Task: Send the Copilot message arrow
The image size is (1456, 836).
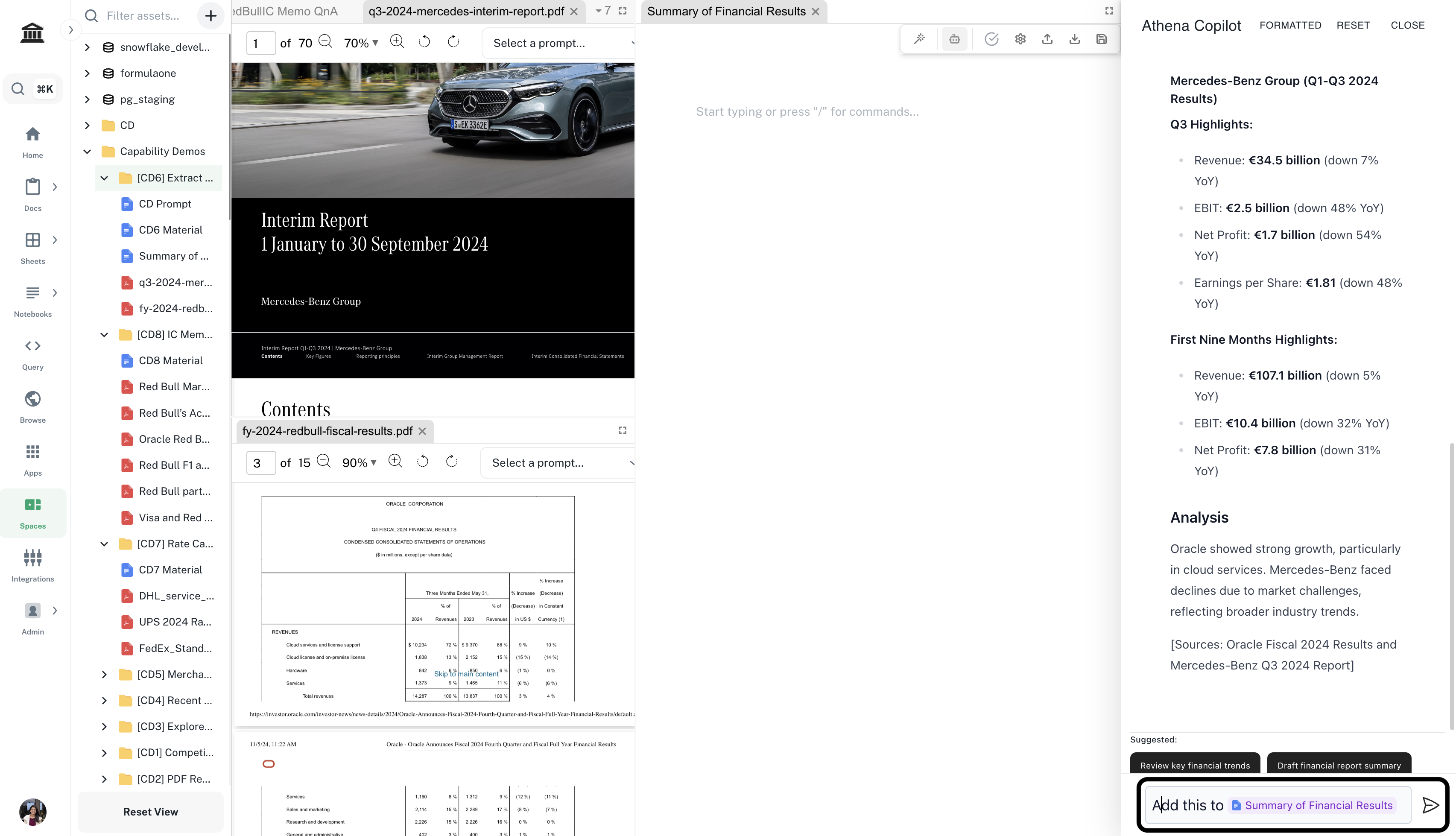Action: [x=1430, y=805]
